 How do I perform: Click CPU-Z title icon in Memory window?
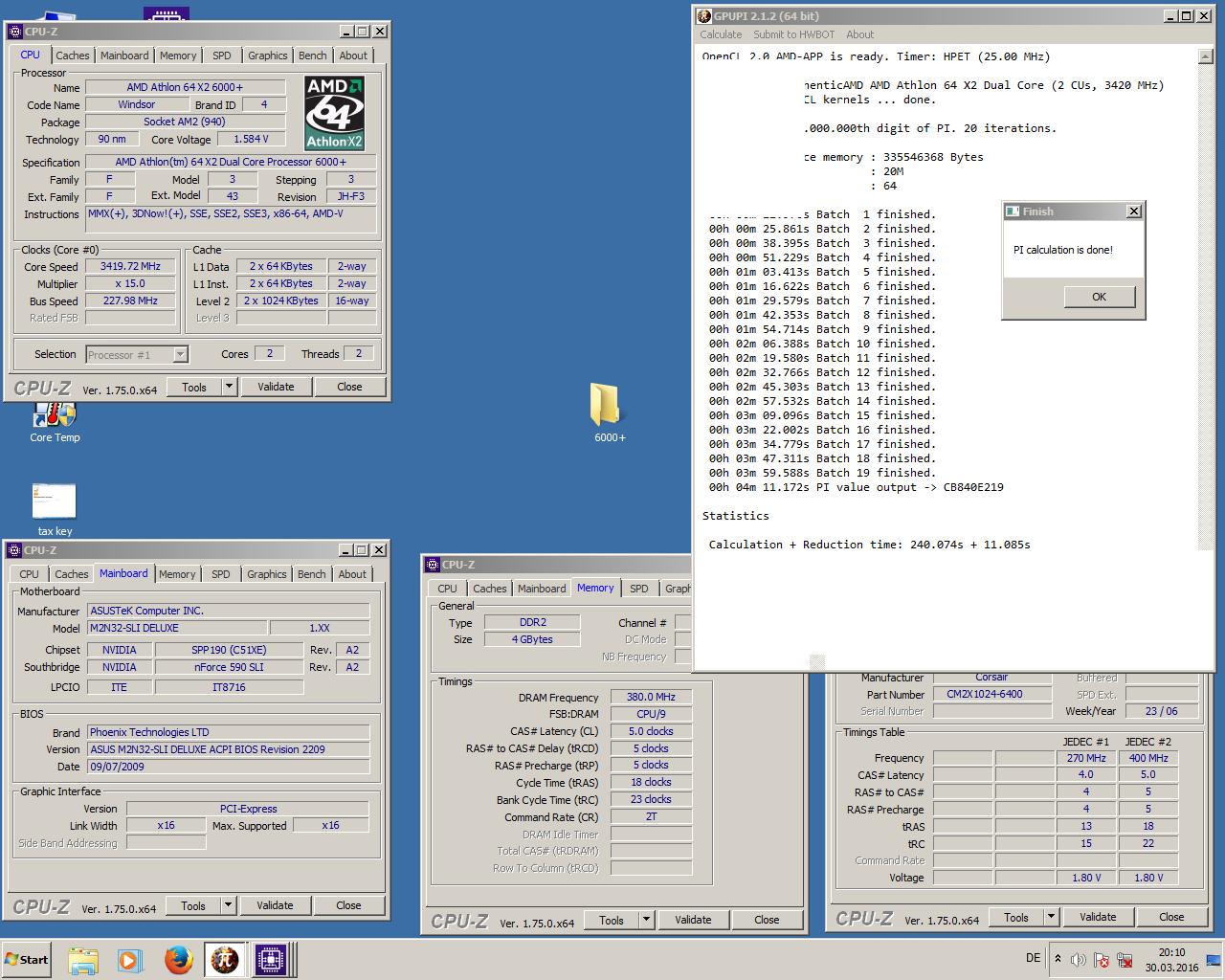(432, 565)
